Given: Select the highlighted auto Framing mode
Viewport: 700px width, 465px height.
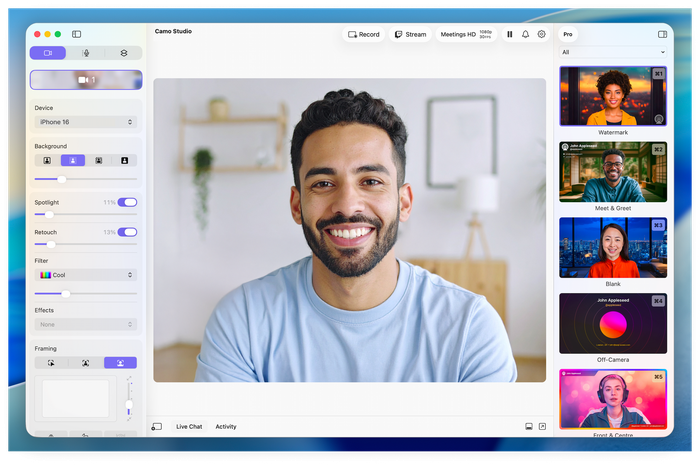Looking at the screenshot, I should click(121, 363).
